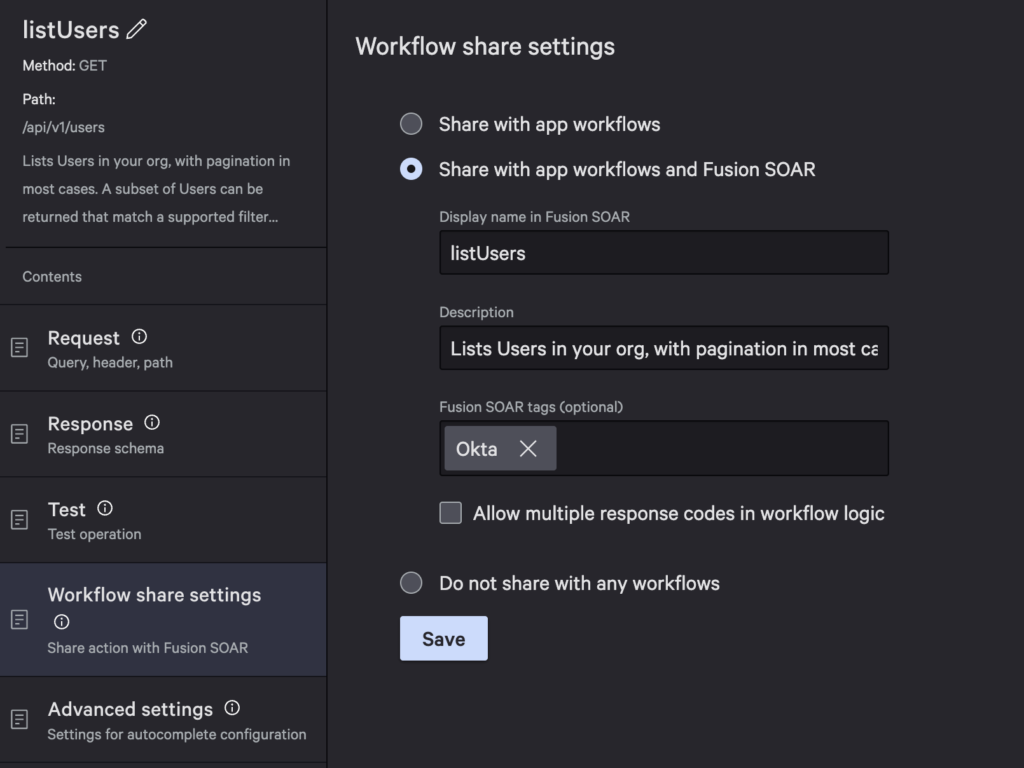Screen dimensions: 1024x768
Task: Enable Allow multiple response codes checkbox
Action: click(x=451, y=513)
